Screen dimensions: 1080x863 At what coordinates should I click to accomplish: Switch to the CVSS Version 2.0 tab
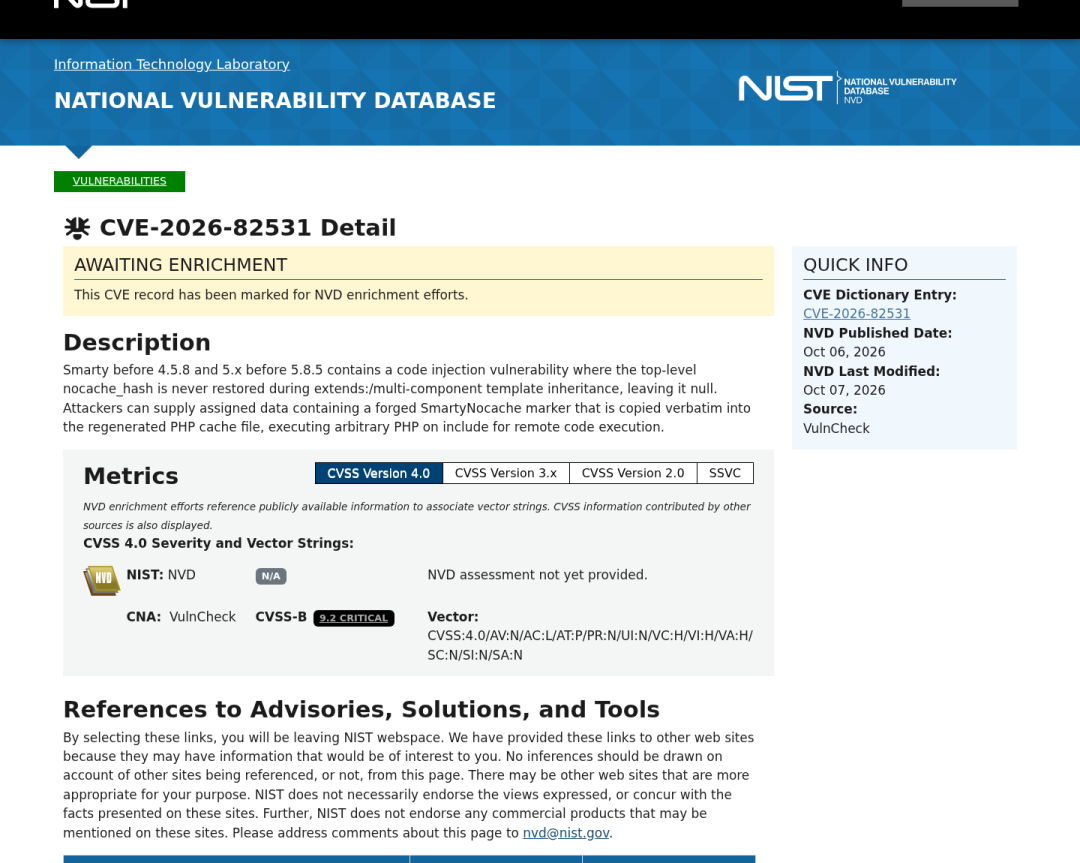click(x=632, y=473)
